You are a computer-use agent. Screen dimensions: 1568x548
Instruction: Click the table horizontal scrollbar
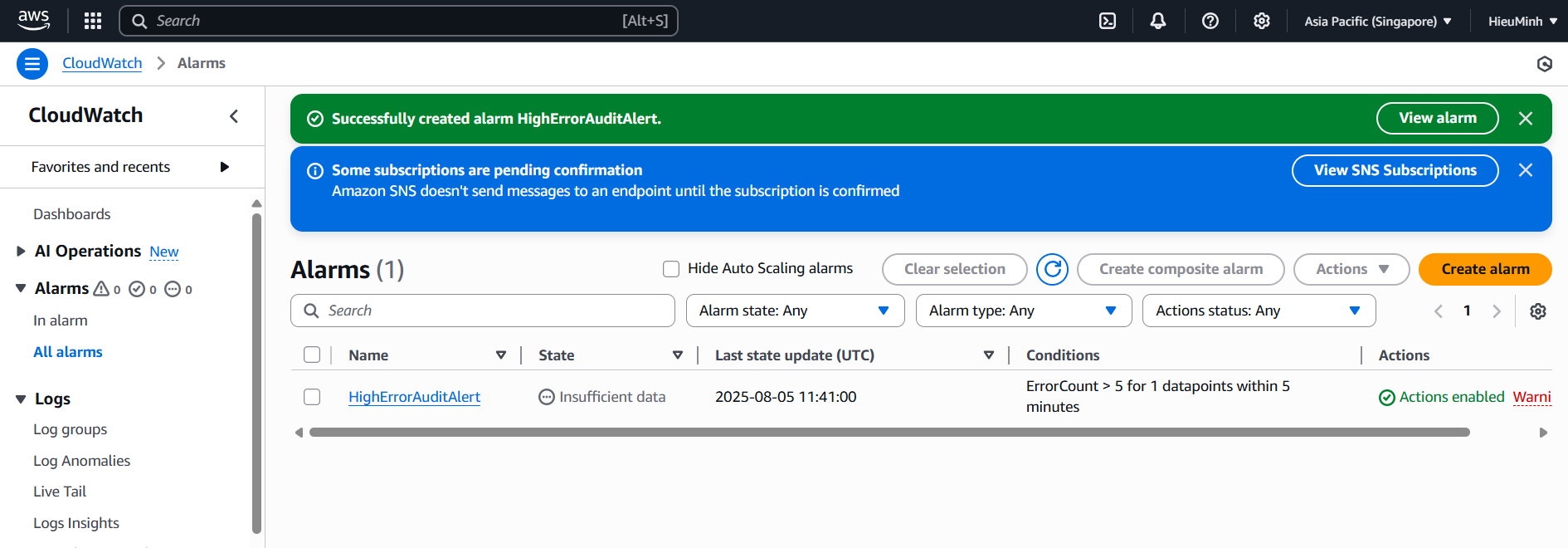point(889,433)
